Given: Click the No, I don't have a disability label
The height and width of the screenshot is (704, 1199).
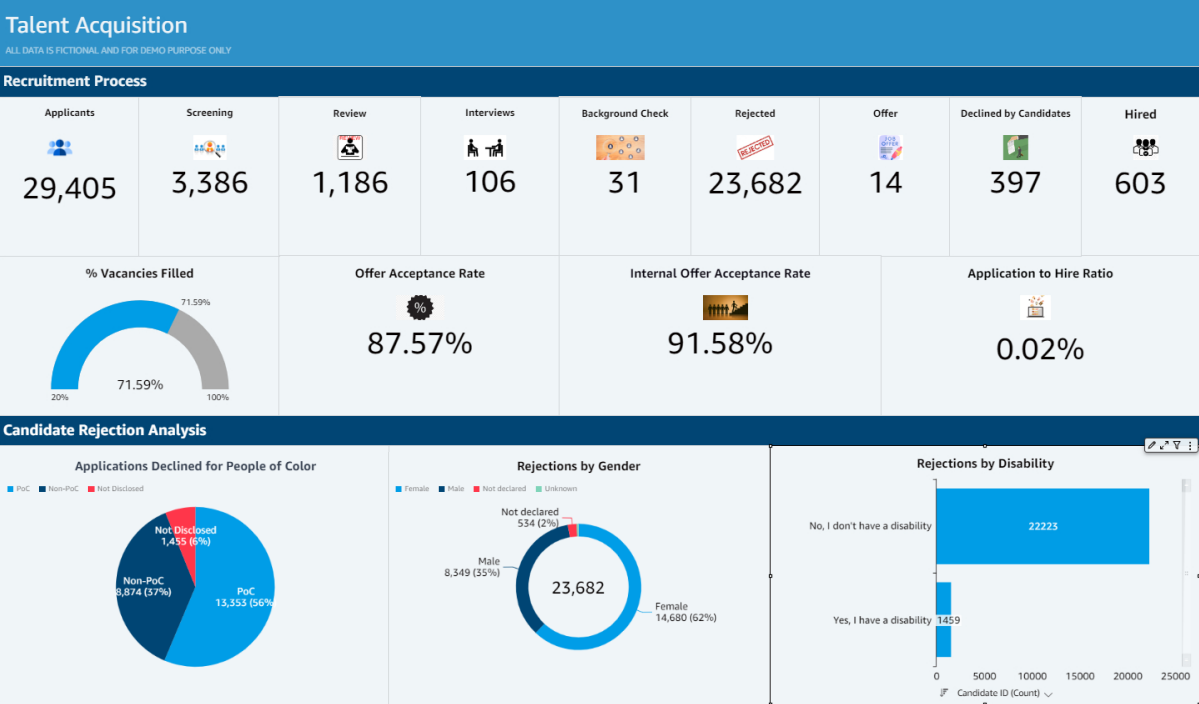Looking at the screenshot, I should point(870,526).
